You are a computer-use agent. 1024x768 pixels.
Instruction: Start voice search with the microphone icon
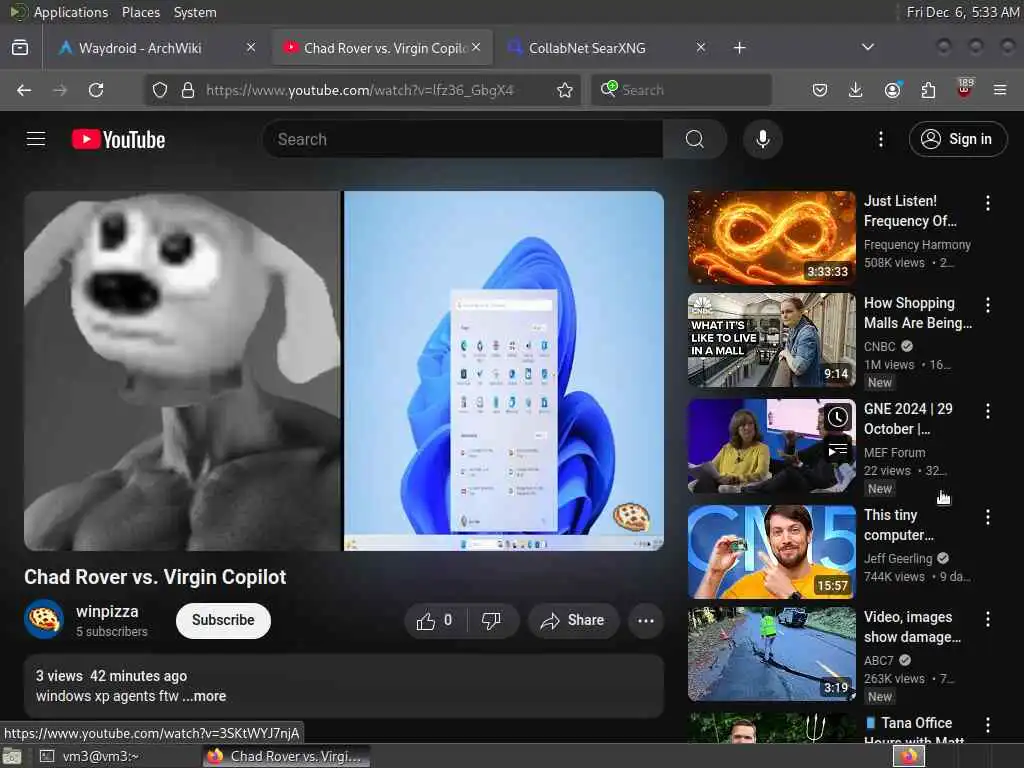click(x=762, y=139)
